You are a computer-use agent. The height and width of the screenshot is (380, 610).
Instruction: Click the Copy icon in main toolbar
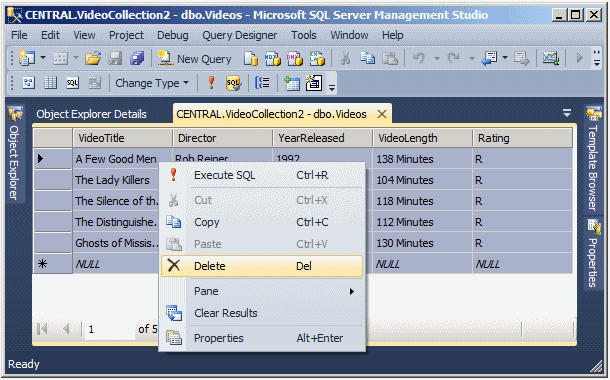[x=367, y=59]
